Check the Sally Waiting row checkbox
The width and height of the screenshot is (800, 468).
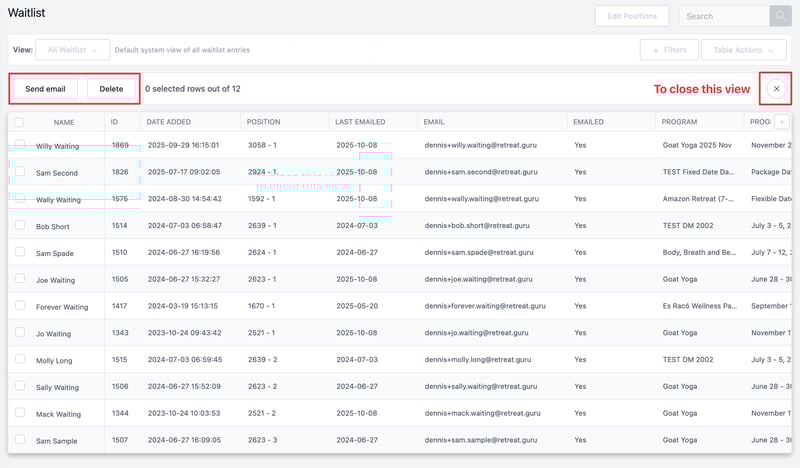[20, 386]
